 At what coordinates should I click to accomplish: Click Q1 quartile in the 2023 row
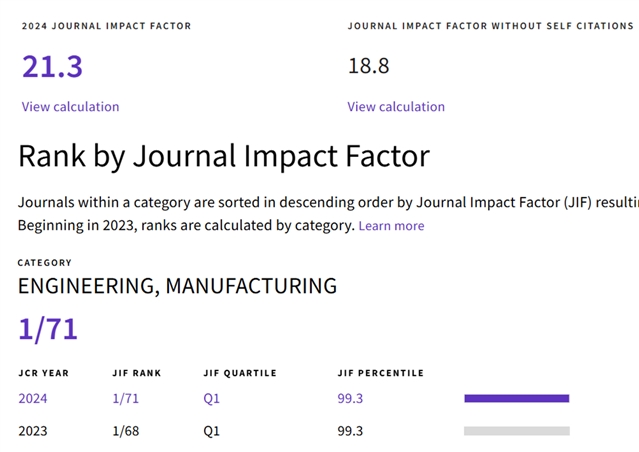click(211, 431)
